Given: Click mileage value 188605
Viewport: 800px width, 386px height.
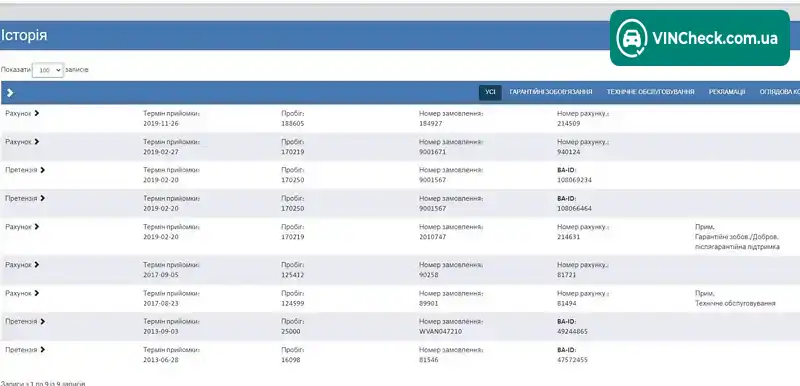Looking at the screenshot, I should (293, 123).
